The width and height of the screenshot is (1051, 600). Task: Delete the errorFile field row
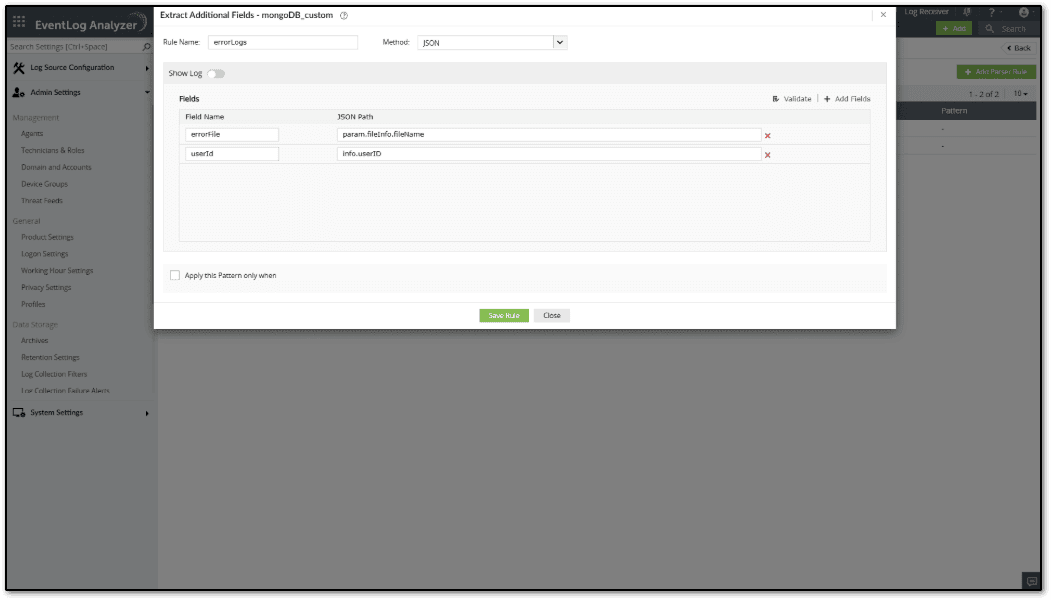(767, 135)
